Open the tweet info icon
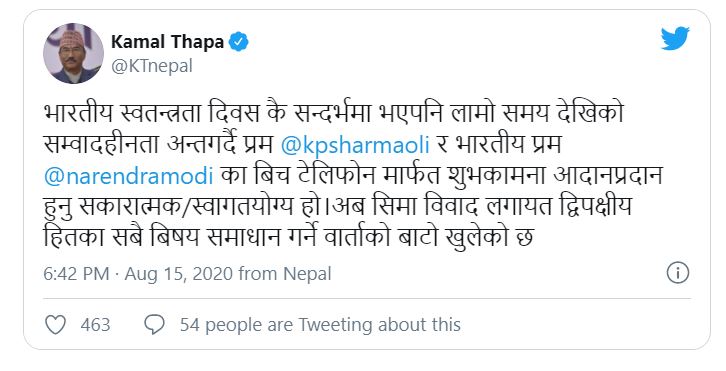This screenshot has width=726, height=371. 677,273
